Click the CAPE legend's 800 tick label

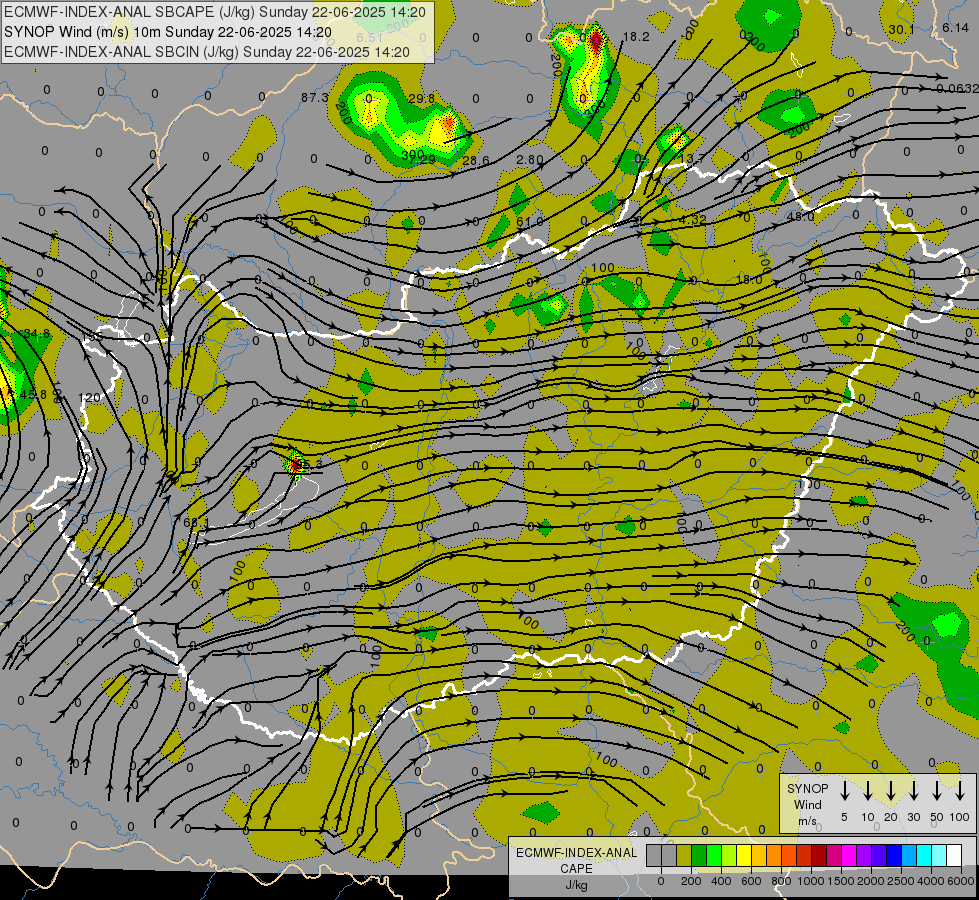point(781,881)
